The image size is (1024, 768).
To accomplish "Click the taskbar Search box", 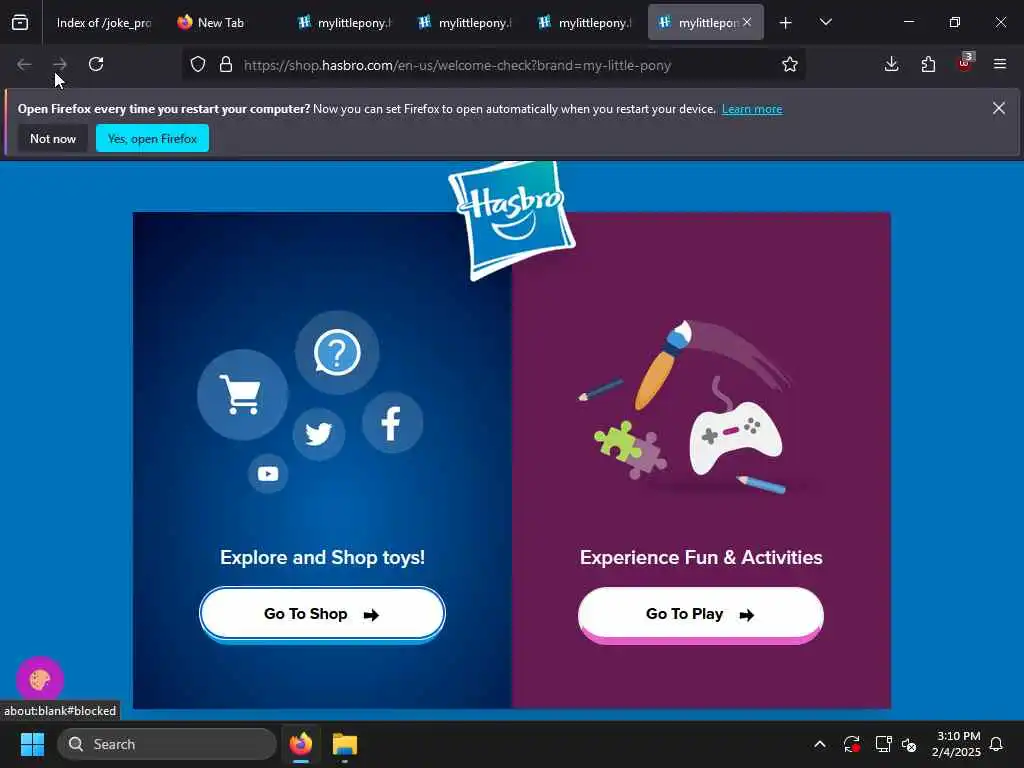I will click(x=167, y=744).
